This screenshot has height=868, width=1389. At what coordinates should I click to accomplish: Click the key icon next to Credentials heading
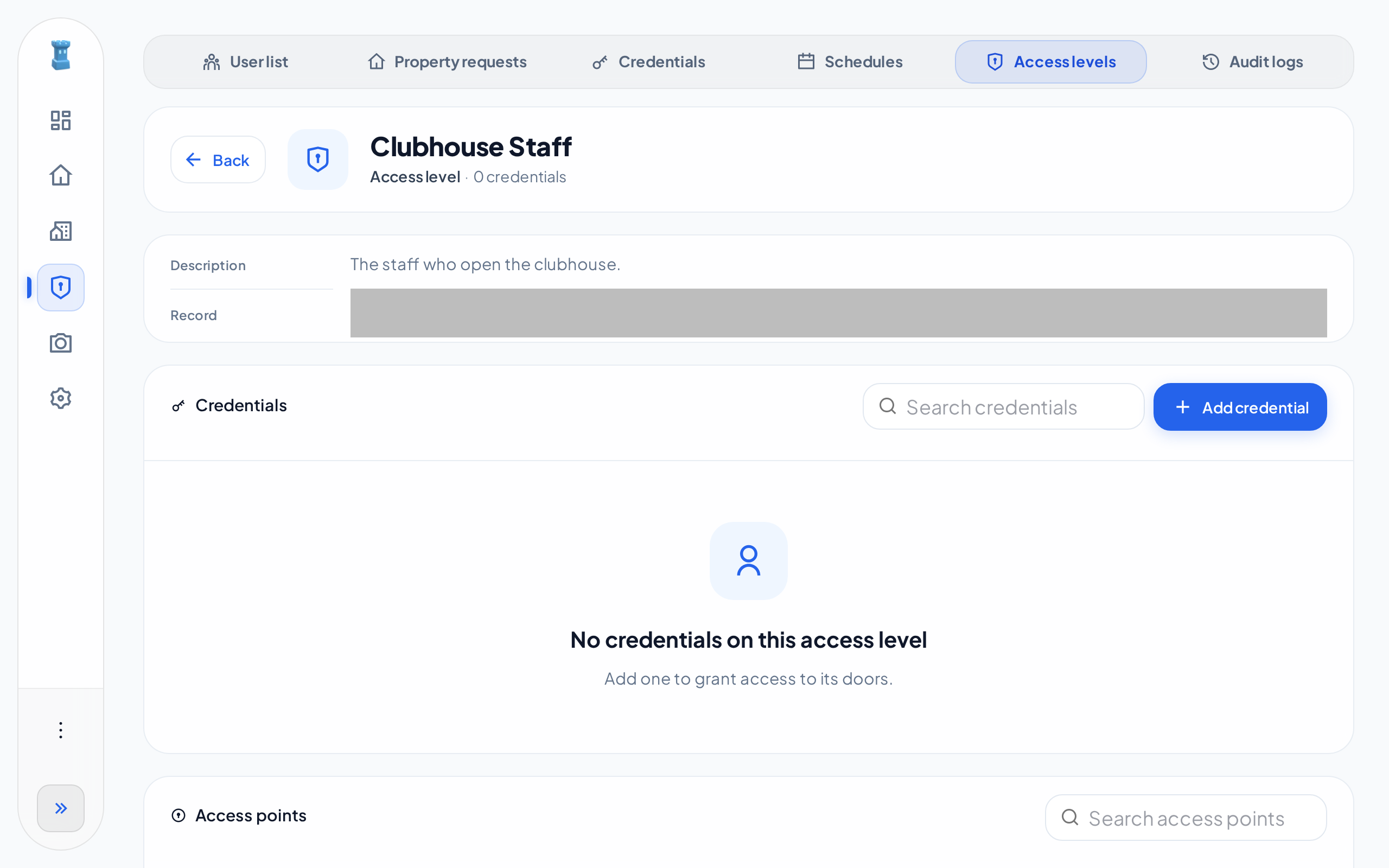click(x=179, y=406)
